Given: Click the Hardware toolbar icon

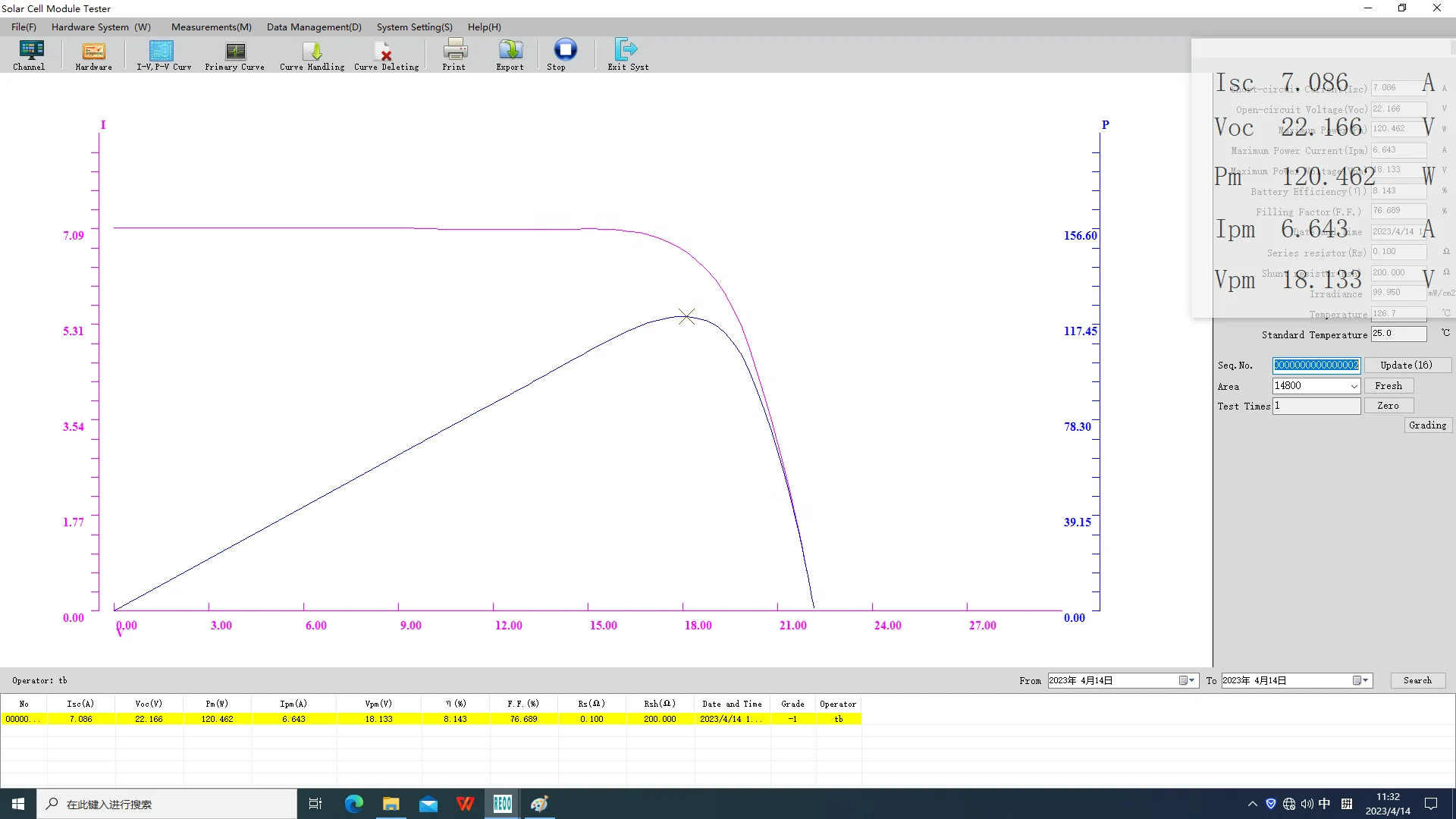Looking at the screenshot, I should coord(93,55).
